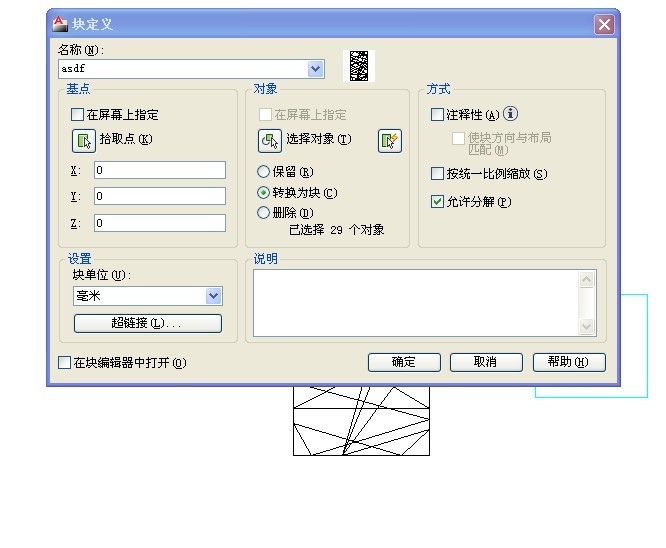
Task: Click the block preview thumbnail
Action: [x=359, y=66]
